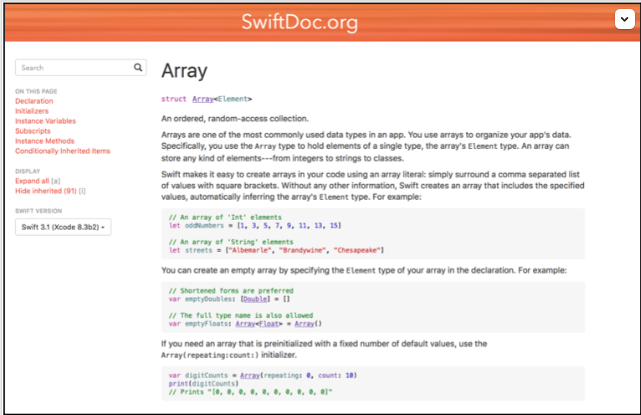Jump to Conditionally Inherited Items section
This screenshot has width=641, height=415.
(x=63, y=151)
